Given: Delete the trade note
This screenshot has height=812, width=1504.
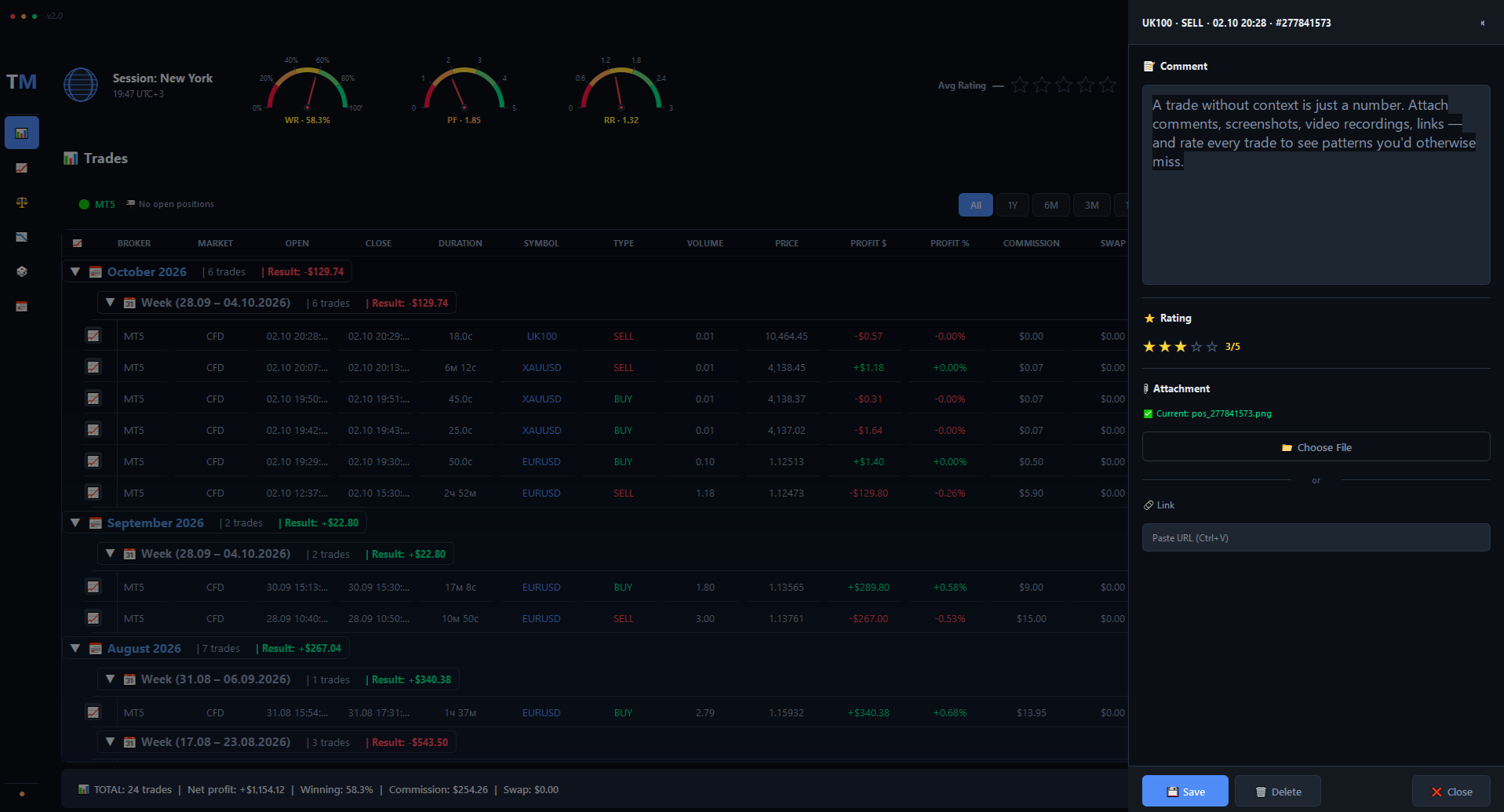Looking at the screenshot, I should click(1278, 792).
